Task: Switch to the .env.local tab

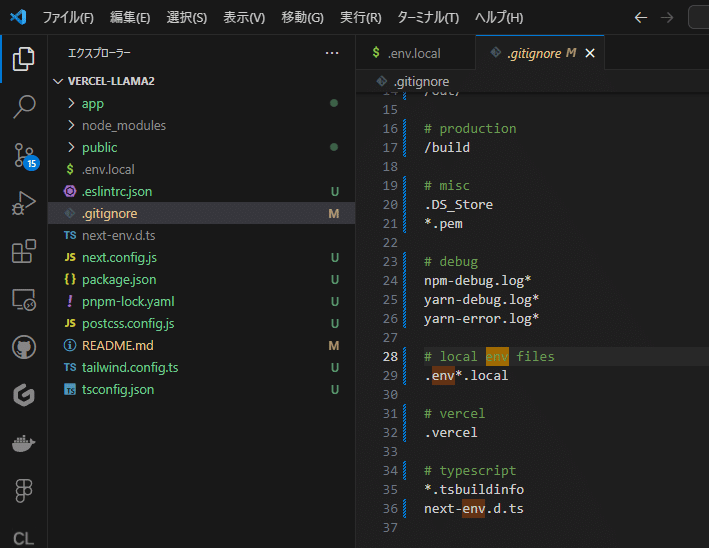Action: tap(407, 53)
